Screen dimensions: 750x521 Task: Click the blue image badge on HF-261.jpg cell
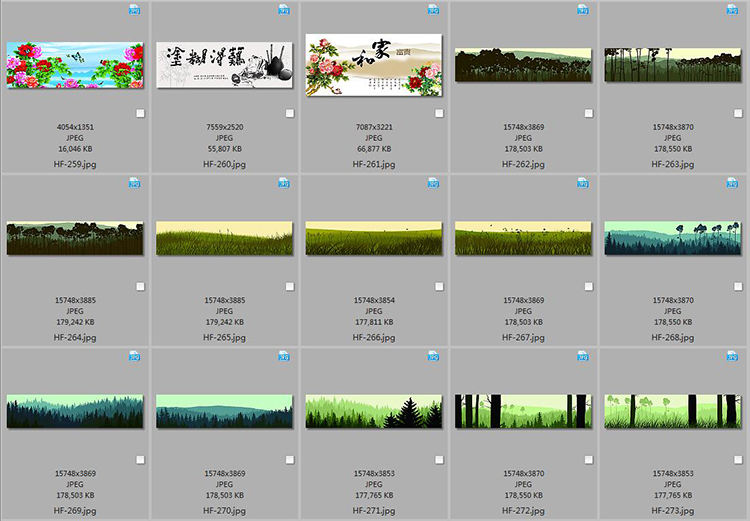[433, 10]
